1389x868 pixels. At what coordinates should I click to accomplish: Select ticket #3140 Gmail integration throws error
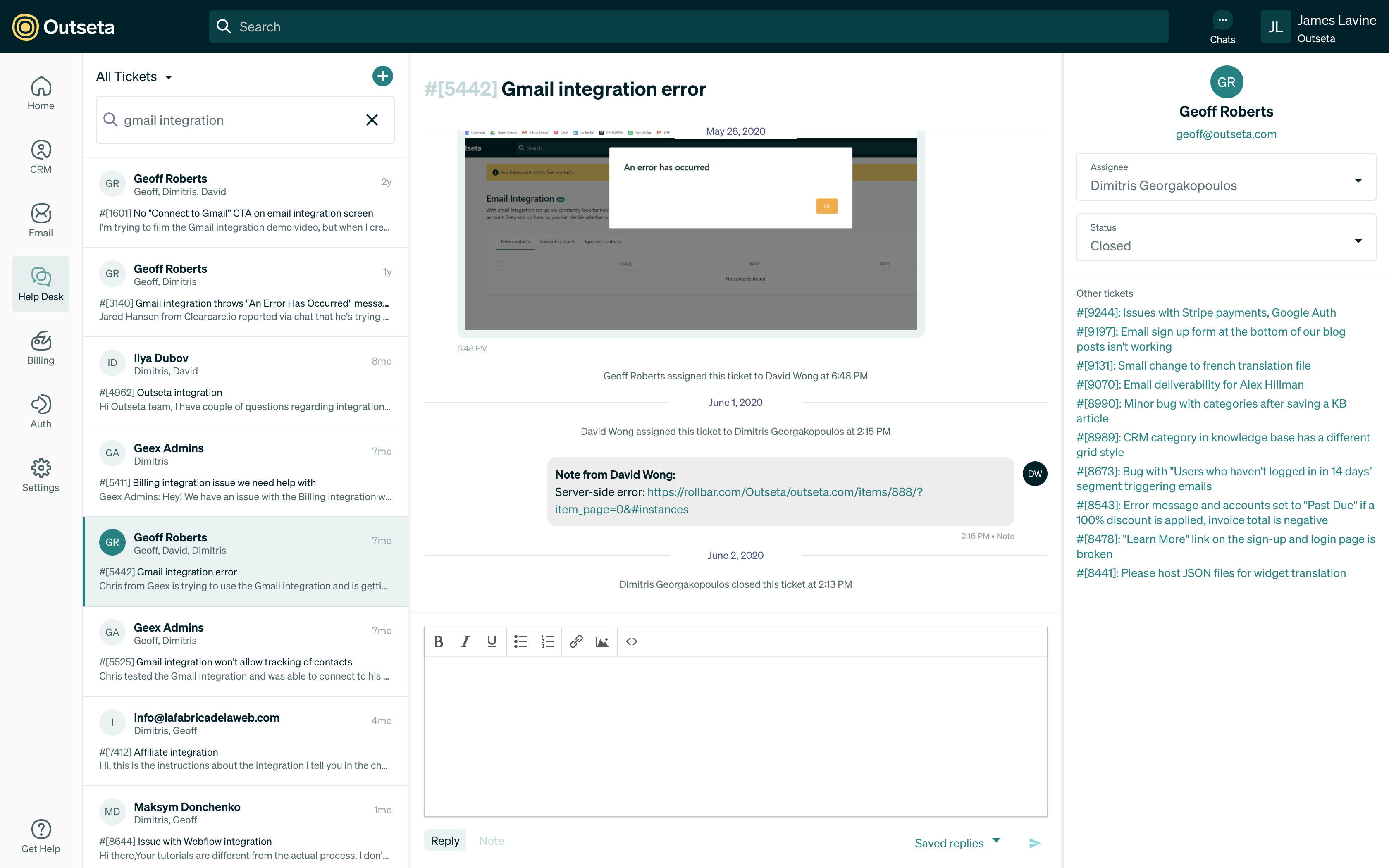tap(246, 293)
